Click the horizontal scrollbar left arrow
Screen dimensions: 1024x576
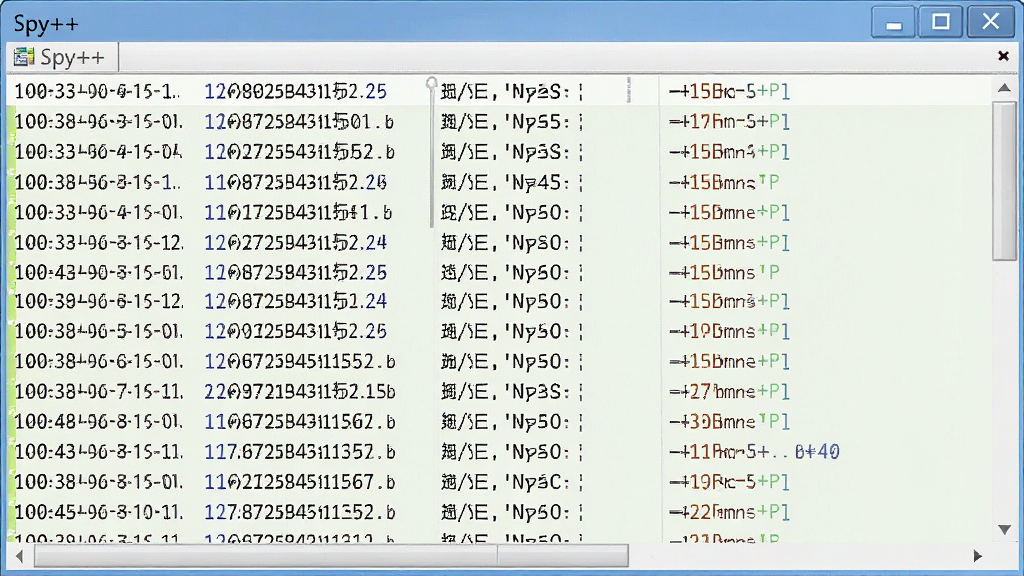(x=19, y=556)
